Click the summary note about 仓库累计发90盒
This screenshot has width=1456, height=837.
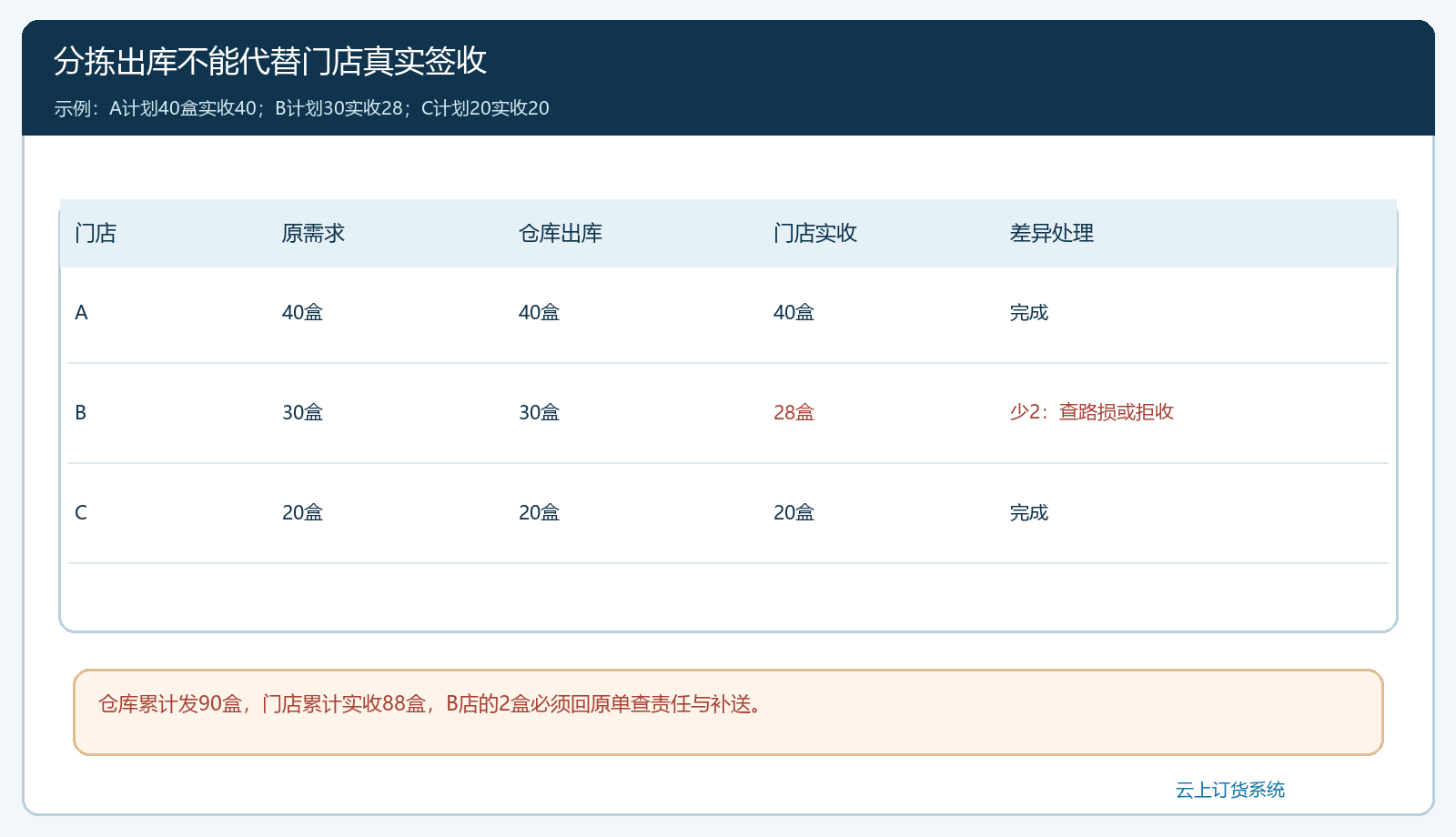pyautogui.click(x=728, y=712)
